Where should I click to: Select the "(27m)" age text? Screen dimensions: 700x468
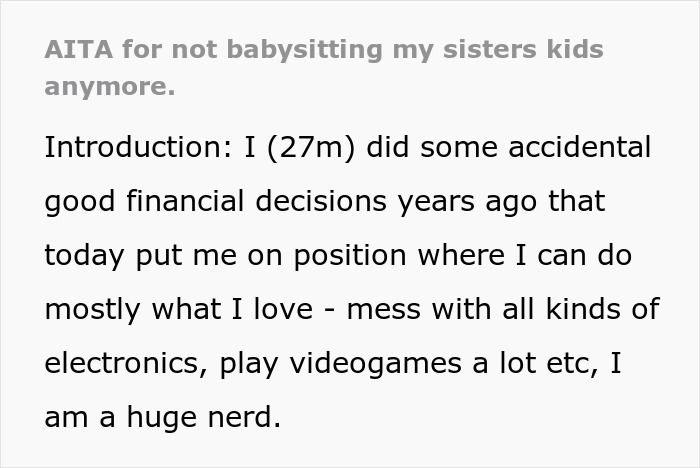click(311, 148)
